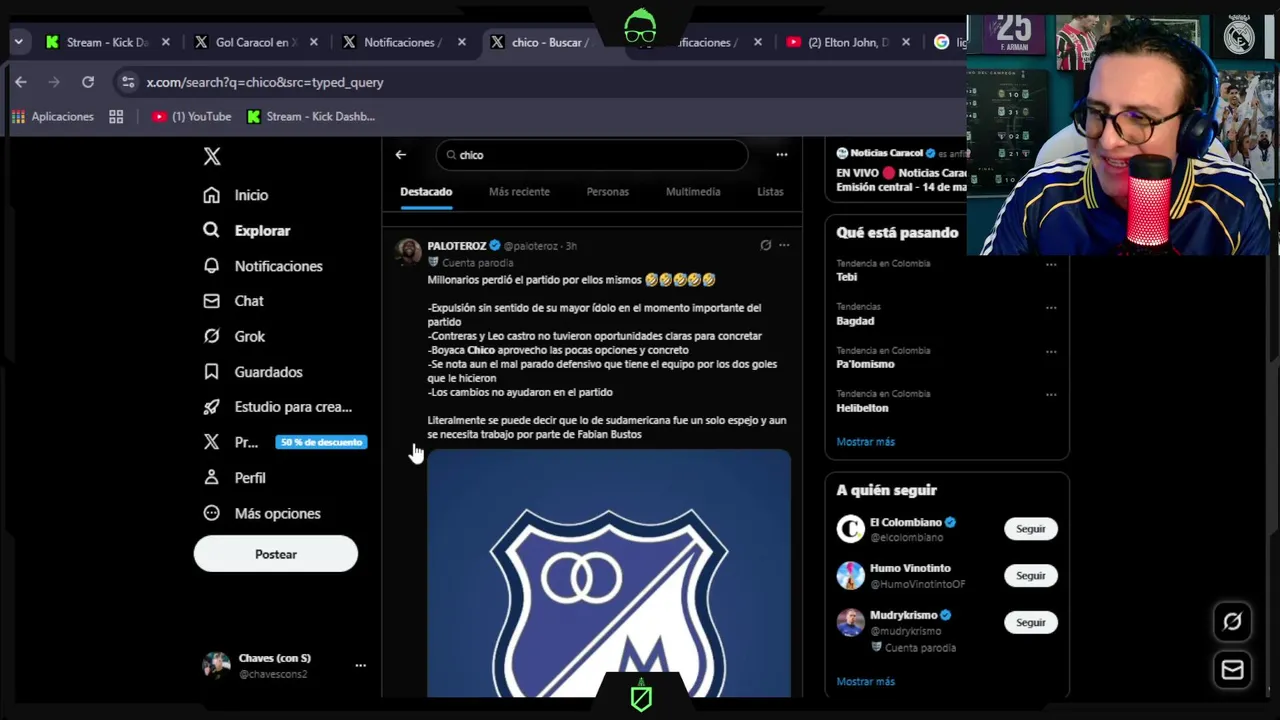
Task: Open the Helibelton trend
Action: coord(862,408)
